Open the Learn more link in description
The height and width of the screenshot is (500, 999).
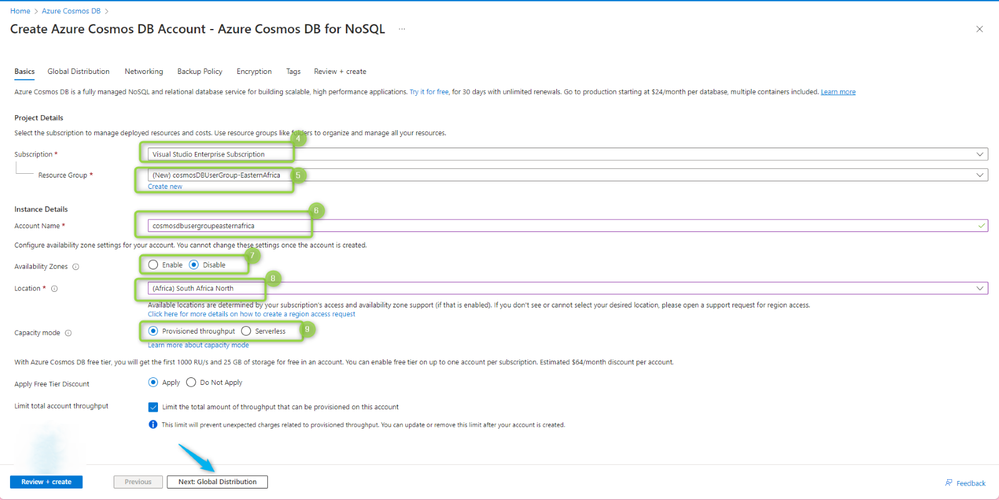click(838, 92)
